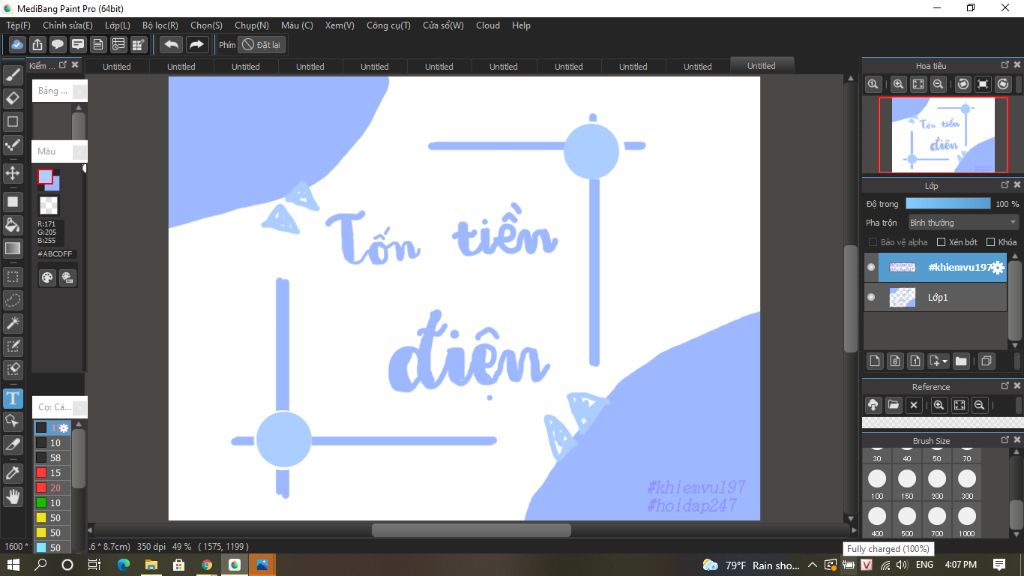Open the Cloud menu
The height and width of the screenshot is (576, 1024).
pos(488,25)
